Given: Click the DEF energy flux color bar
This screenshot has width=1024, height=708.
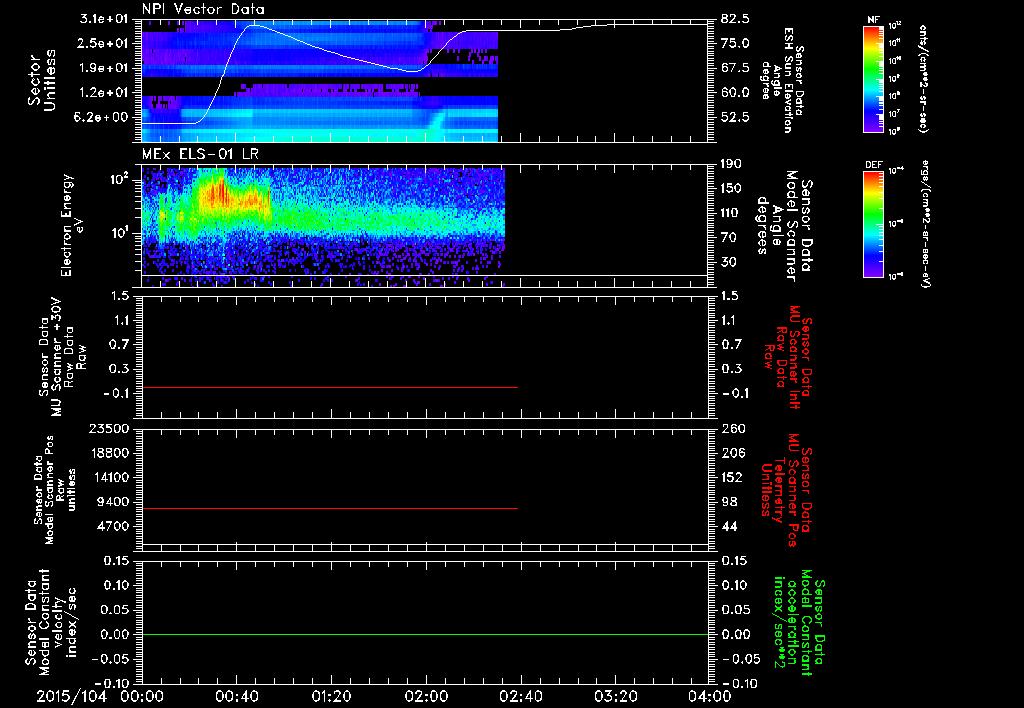Looking at the screenshot, I should point(873,224).
